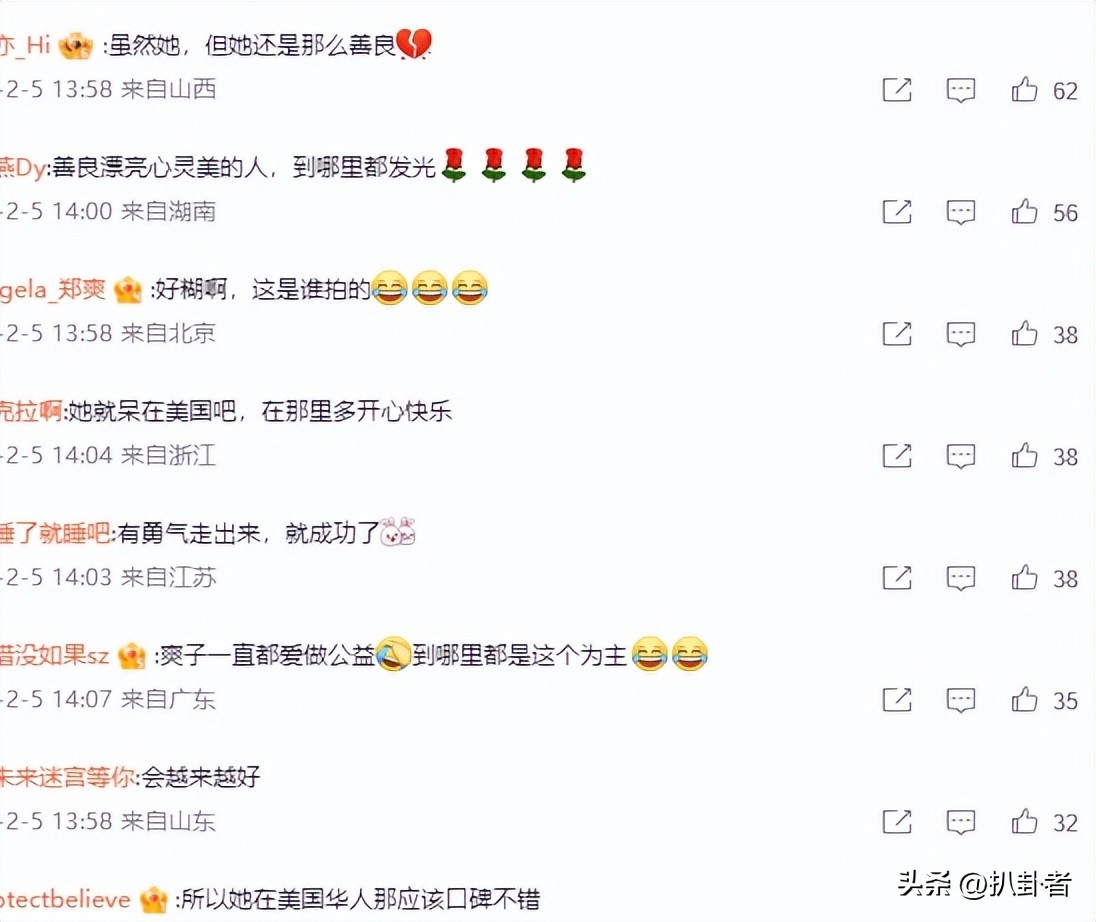Like the 湖南 comment with 56 likes

pos(1024,211)
